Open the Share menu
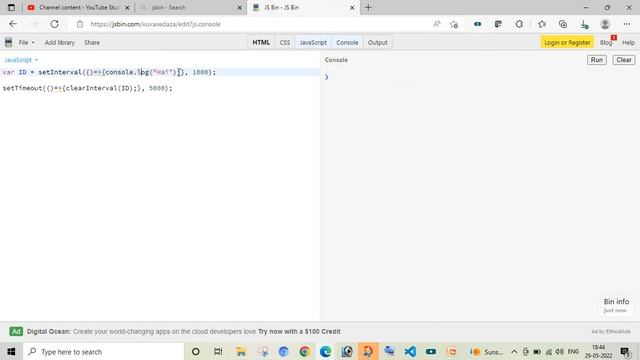The width and height of the screenshot is (640, 360). pyautogui.click(x=92, y=42)
